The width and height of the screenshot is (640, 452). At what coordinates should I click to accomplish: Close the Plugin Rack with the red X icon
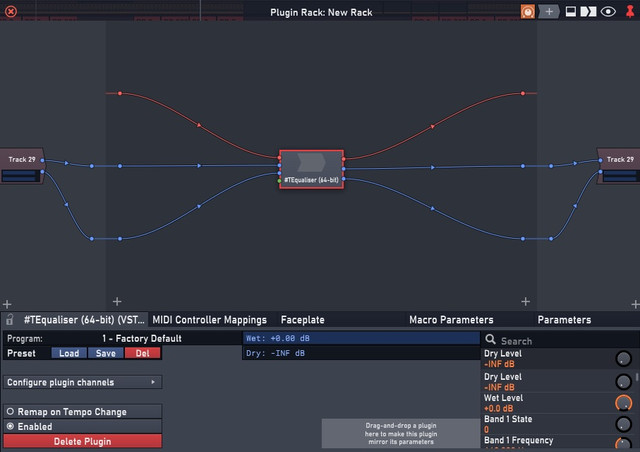pos(11,11)
